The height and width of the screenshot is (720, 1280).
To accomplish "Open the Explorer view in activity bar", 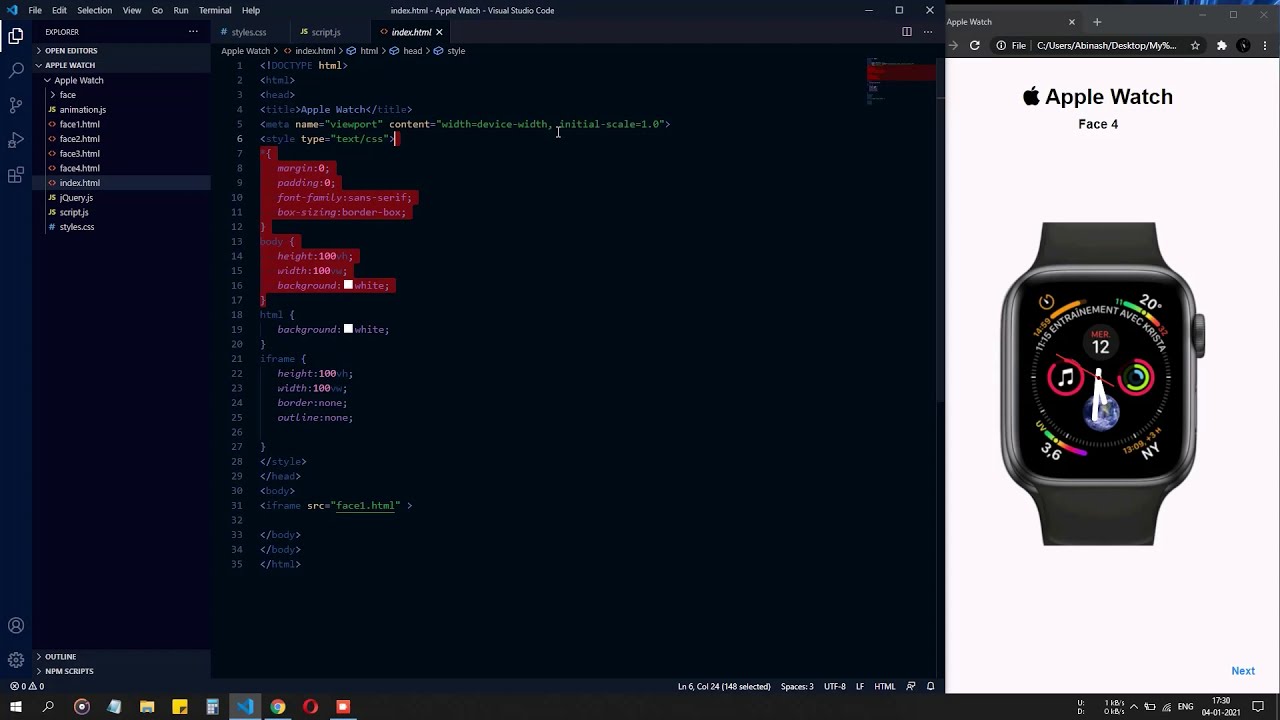I will click(x=16, y=36).
